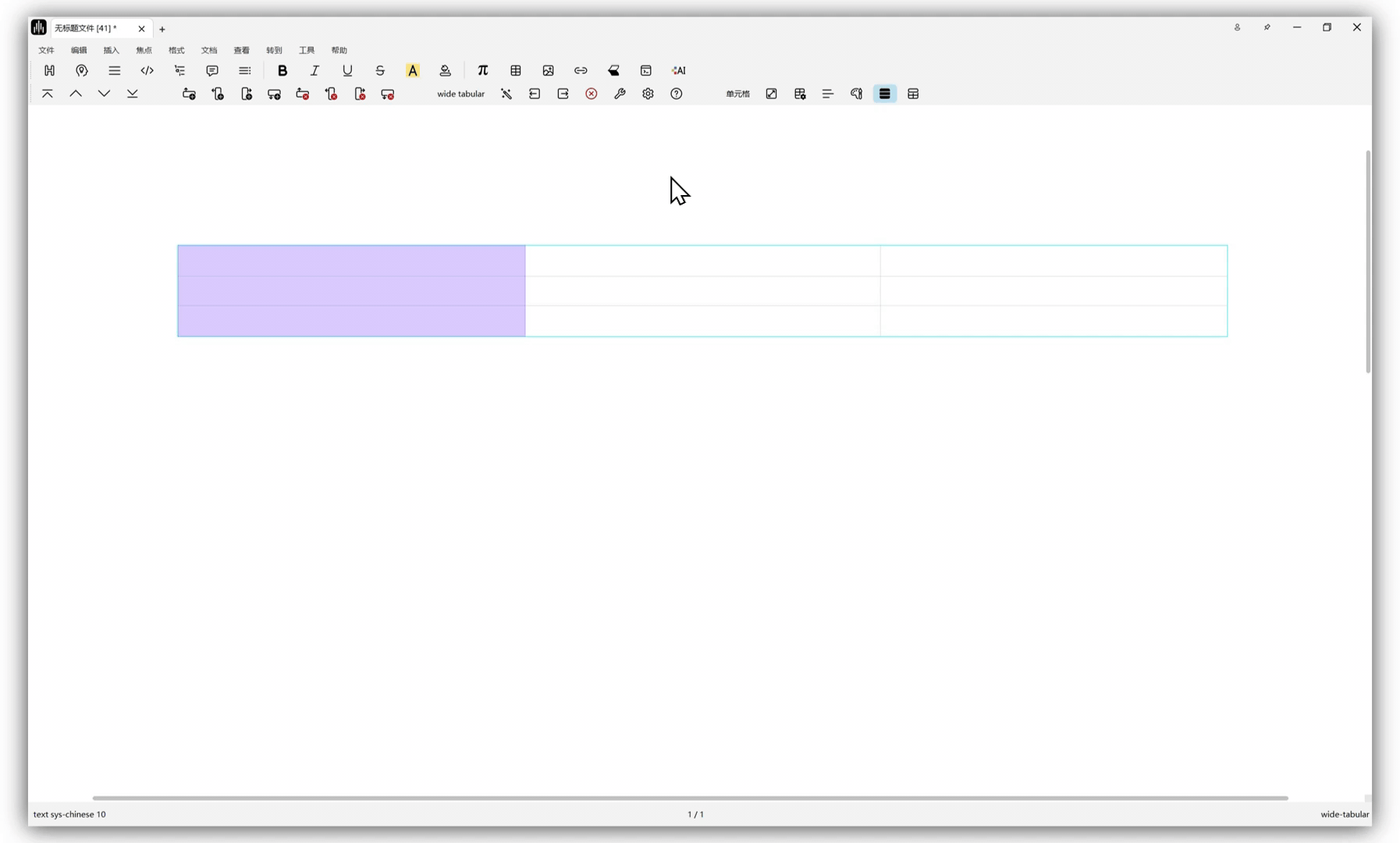Click the yellow highlight color A button
Viewport: 1400px width, 843px height.
click(x=413, y=70)
